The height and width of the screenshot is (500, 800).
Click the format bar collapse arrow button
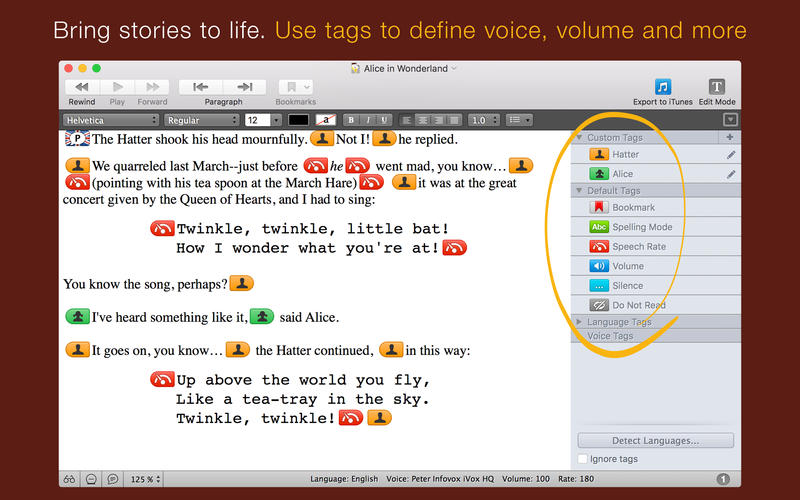click(x=730, y=120)
